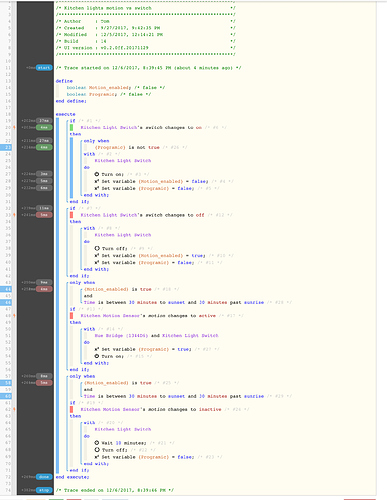Click the 'execute' keyword on line 18
387x500 pixels.
(65, 114)
